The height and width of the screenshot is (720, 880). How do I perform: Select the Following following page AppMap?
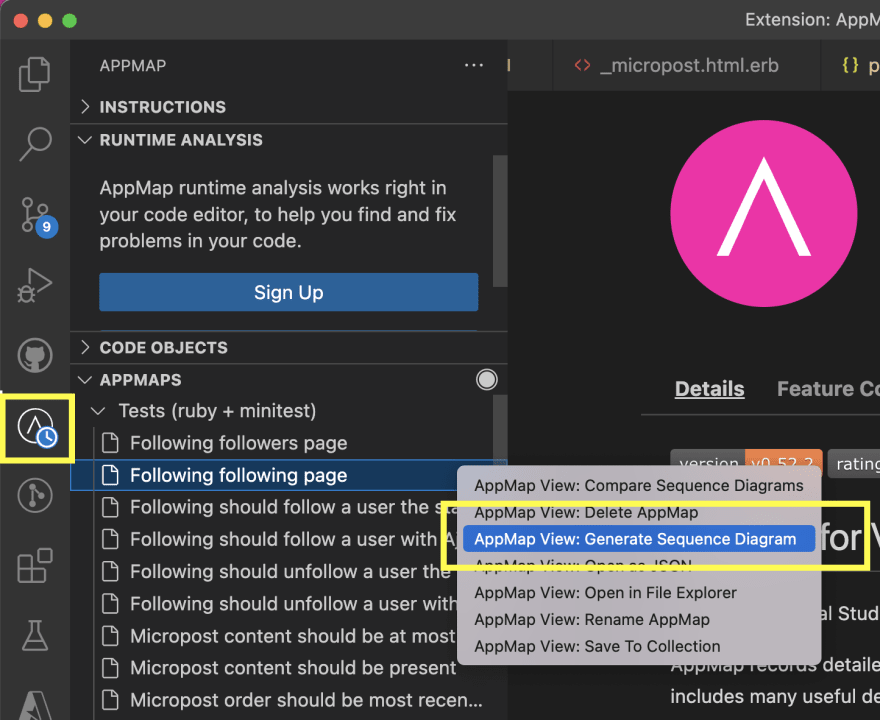point(264,475)
